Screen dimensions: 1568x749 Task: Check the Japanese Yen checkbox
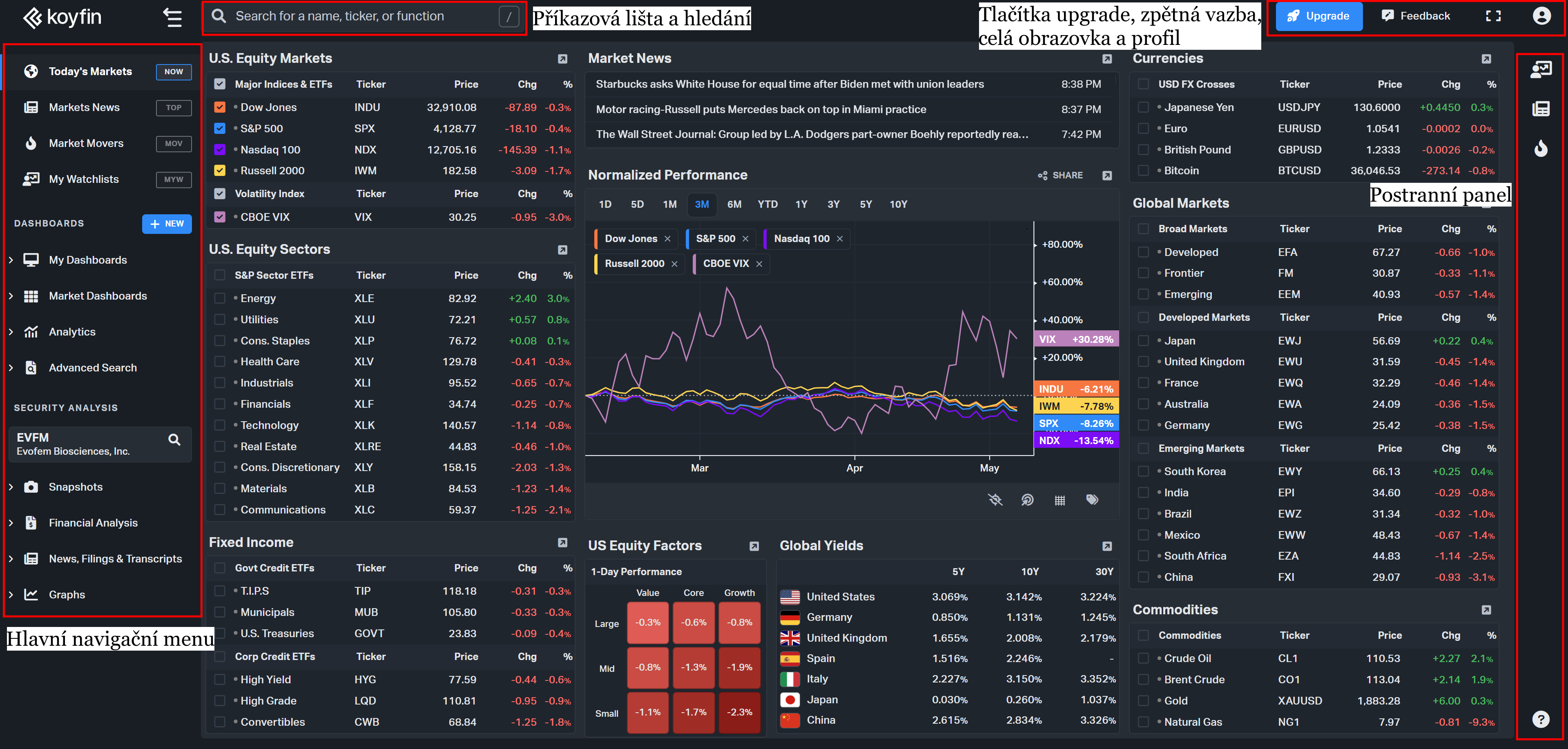(x=1144, y=108)
